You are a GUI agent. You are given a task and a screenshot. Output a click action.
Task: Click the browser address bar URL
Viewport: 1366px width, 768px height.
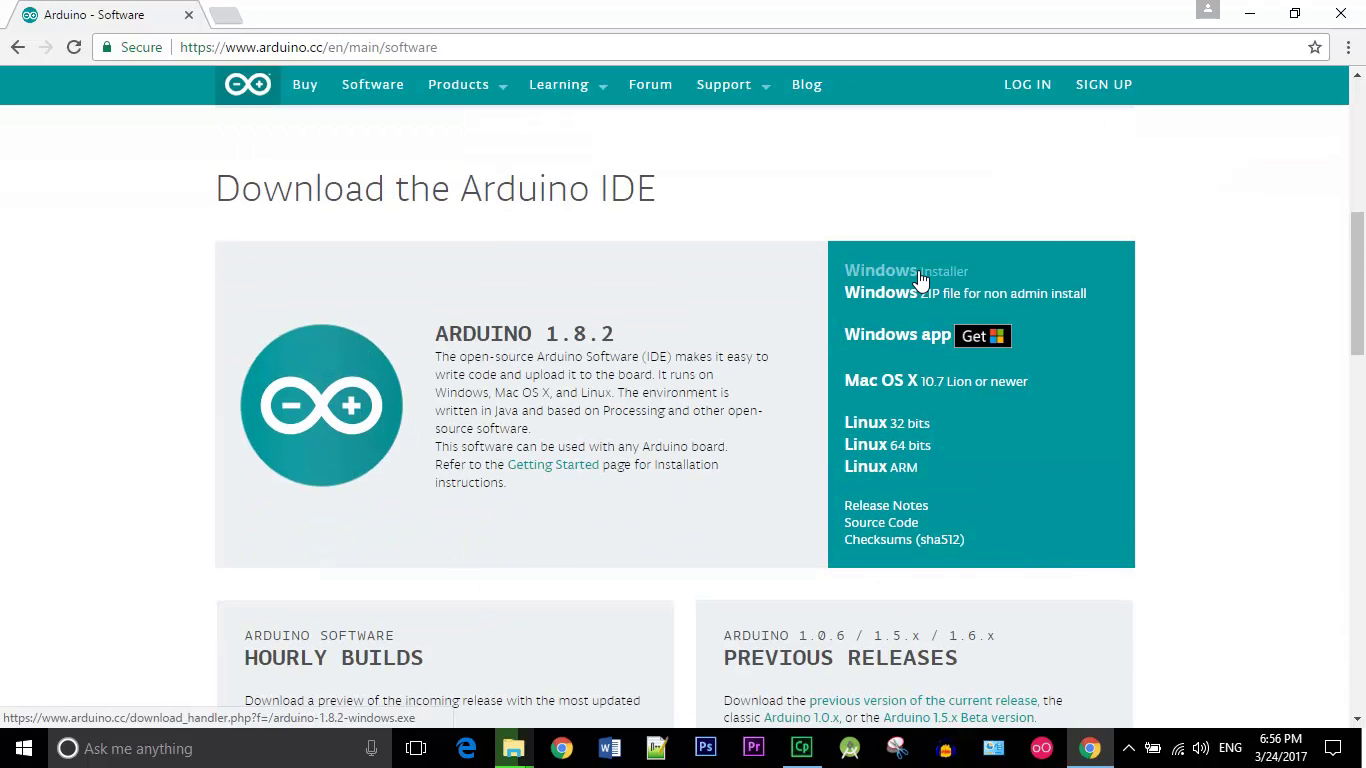pos(308,47)
